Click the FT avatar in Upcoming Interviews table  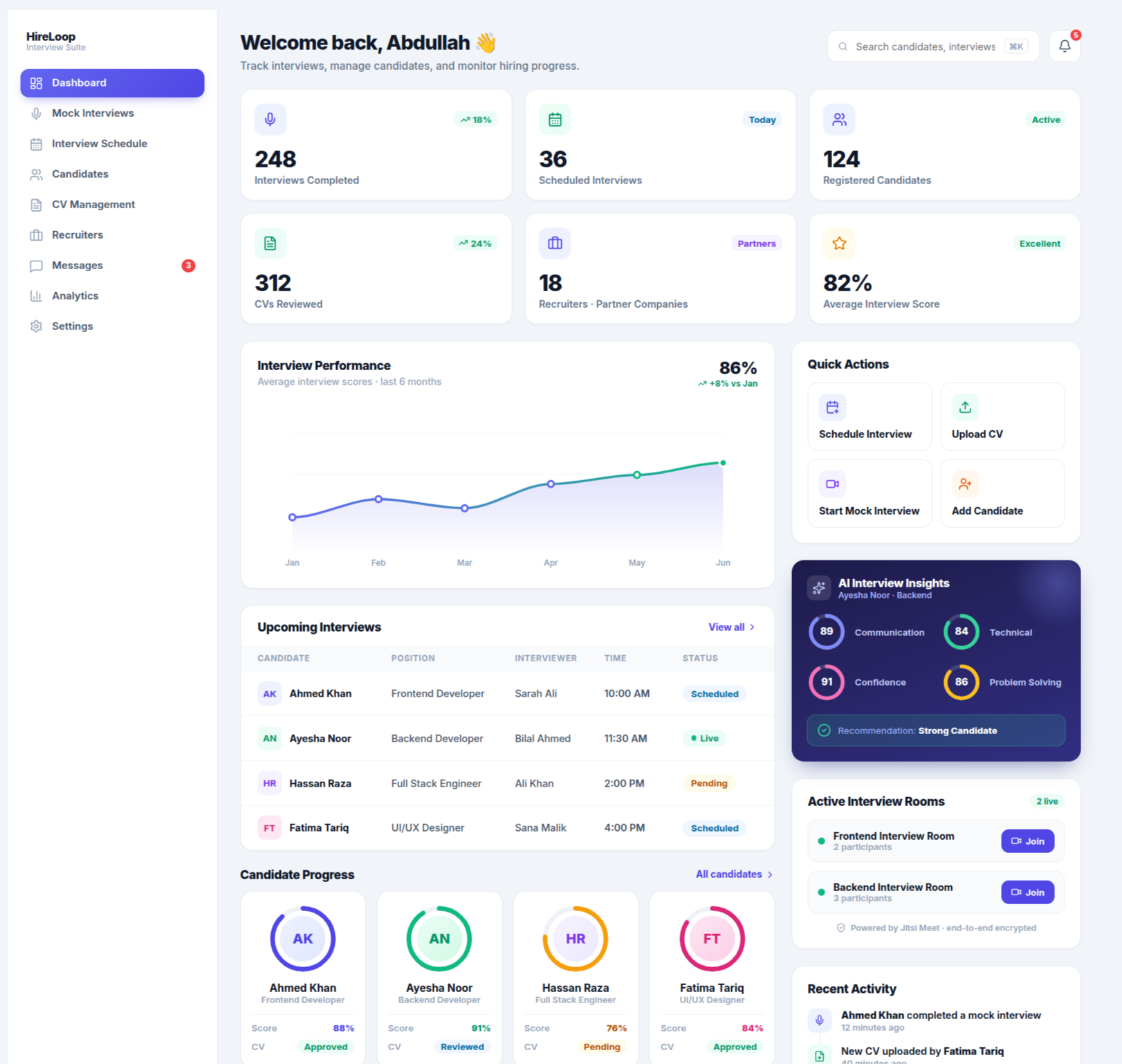pos(270,828)
